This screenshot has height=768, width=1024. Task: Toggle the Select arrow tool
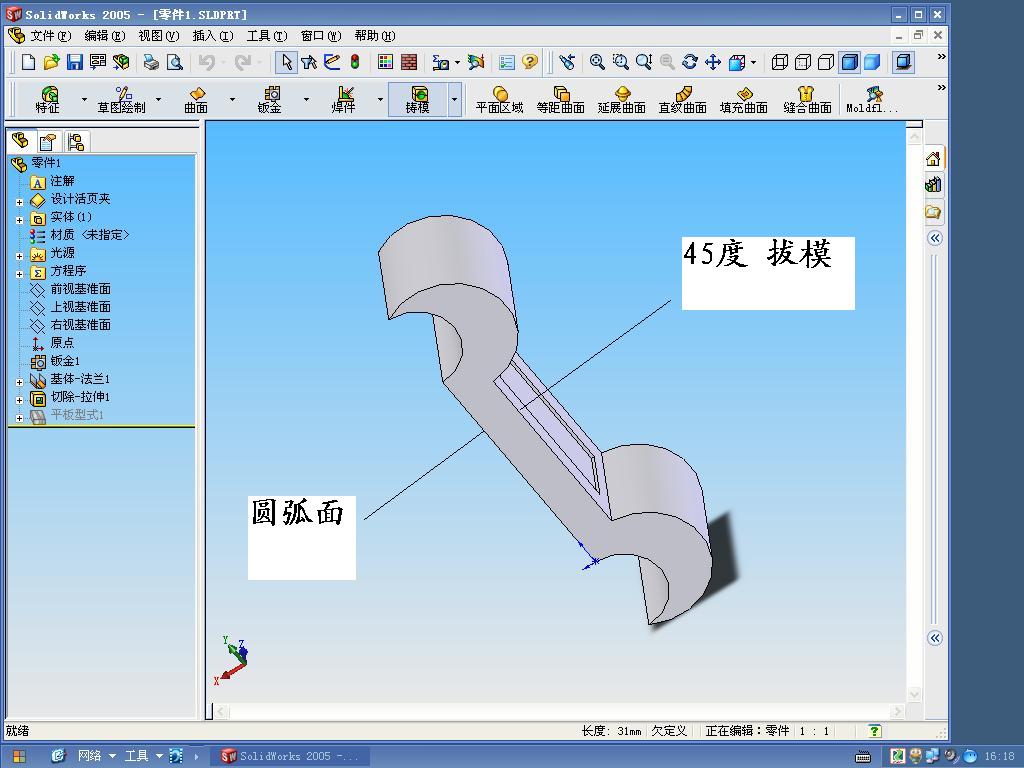[286, 62]
